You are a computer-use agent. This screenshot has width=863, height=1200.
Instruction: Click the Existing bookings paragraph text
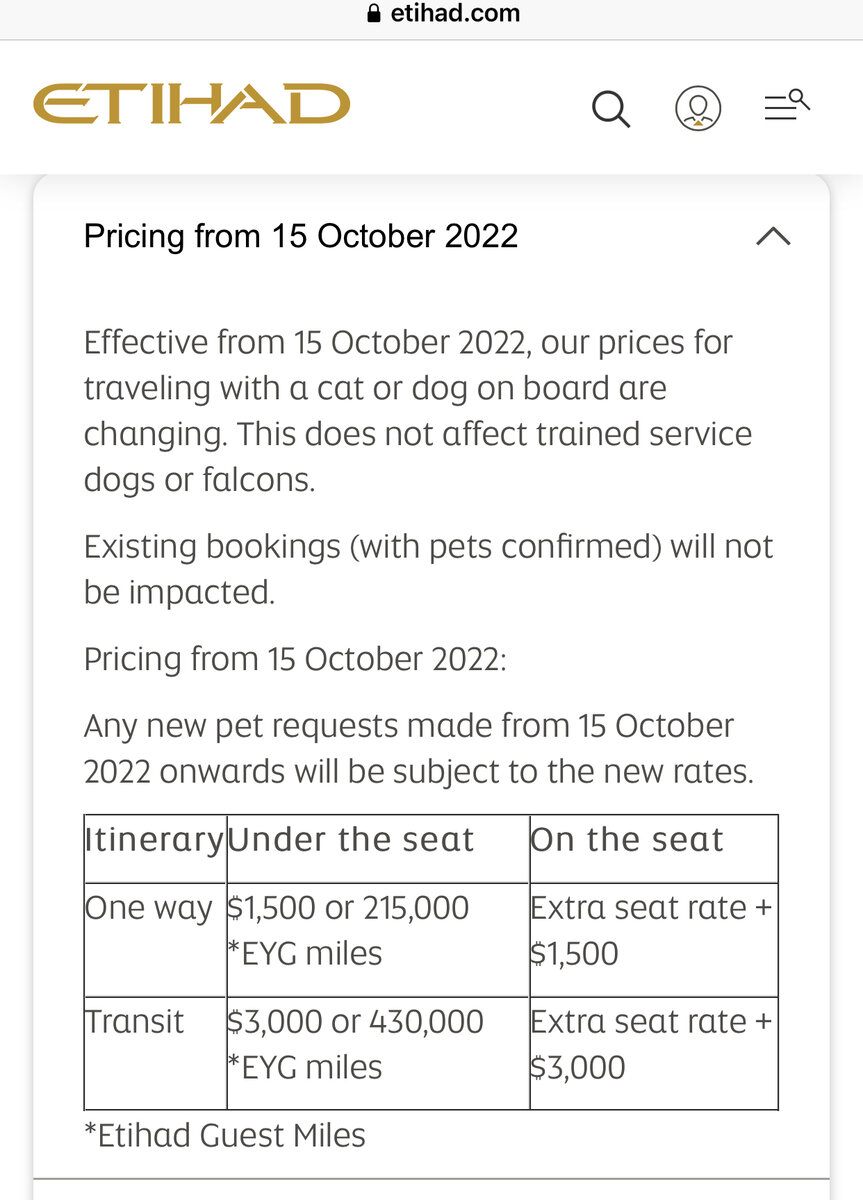pos(428,569)
